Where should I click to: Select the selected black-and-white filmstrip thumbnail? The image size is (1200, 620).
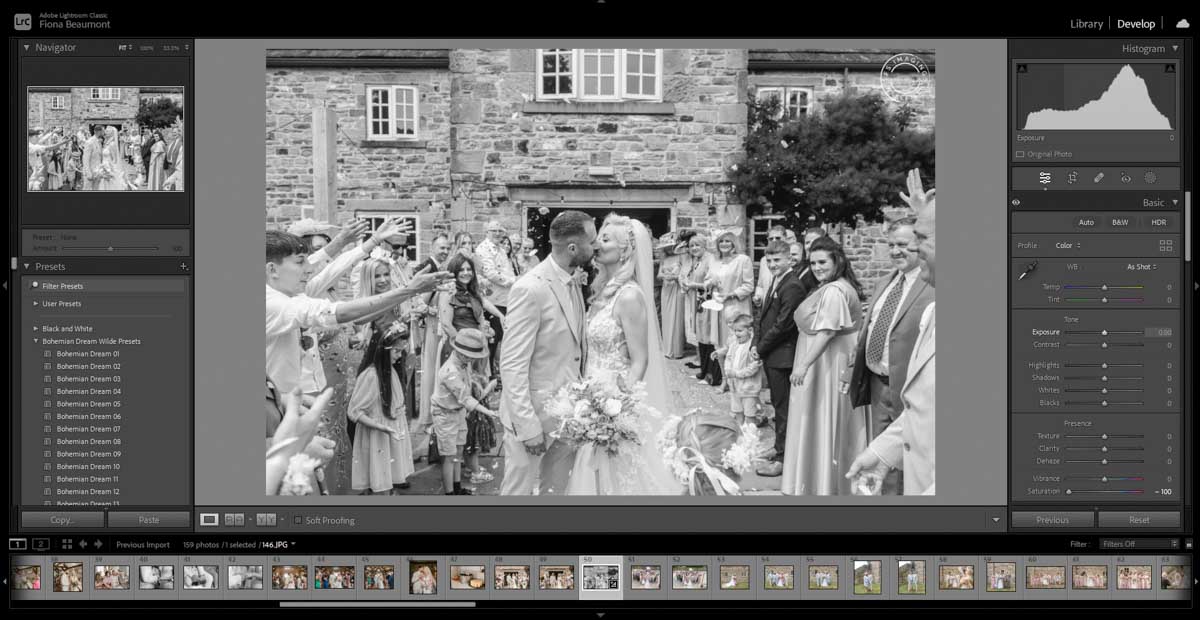[x=601, y=577]
